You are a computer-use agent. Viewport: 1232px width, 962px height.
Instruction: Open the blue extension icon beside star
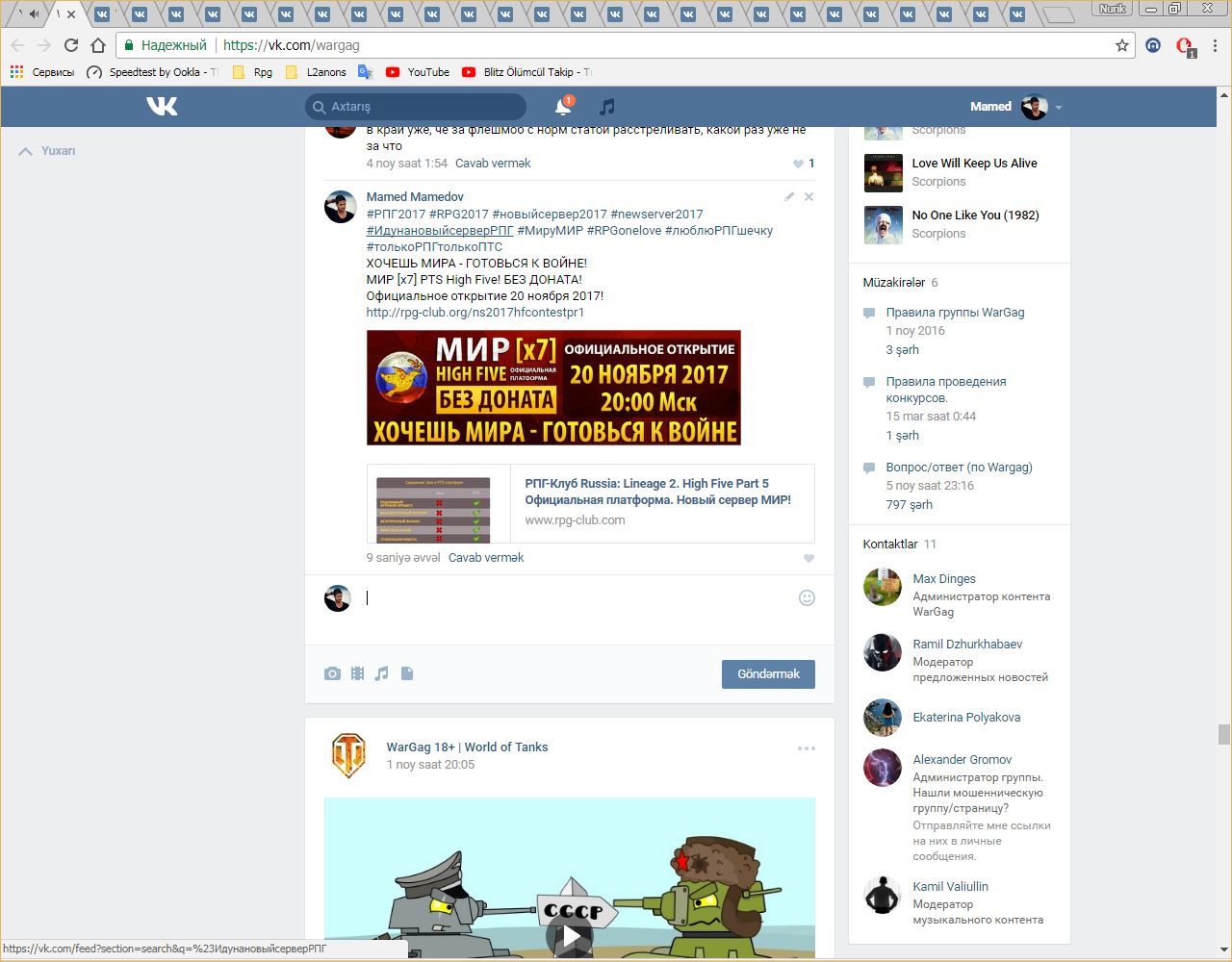(x=1153, y=45)
